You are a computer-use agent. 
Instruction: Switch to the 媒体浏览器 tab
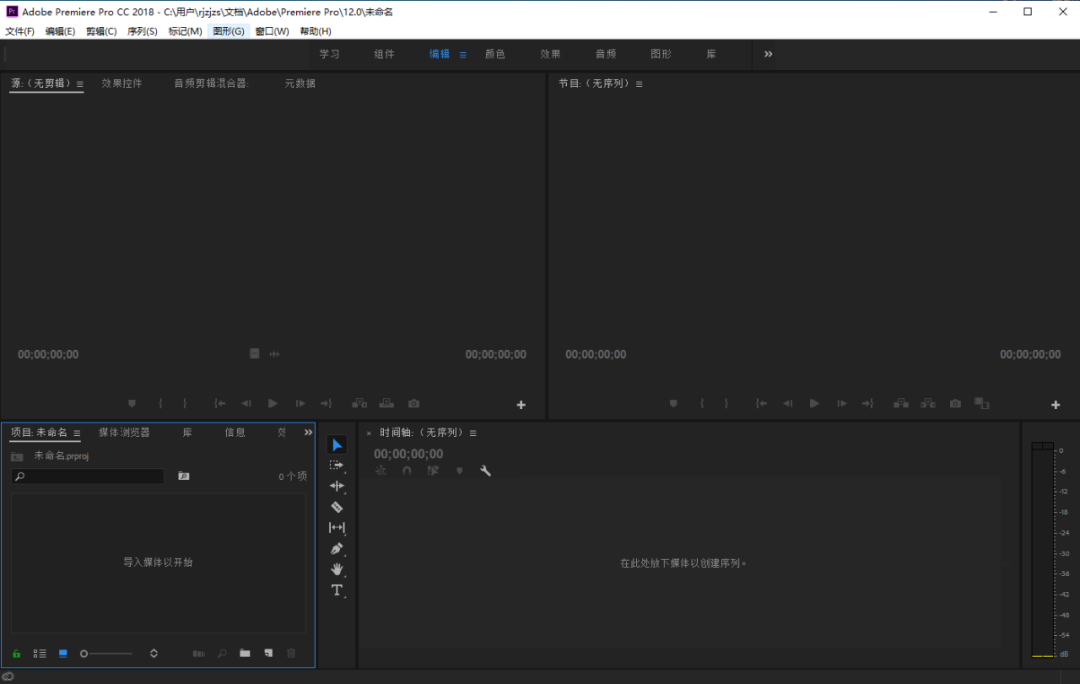(124, 433)
